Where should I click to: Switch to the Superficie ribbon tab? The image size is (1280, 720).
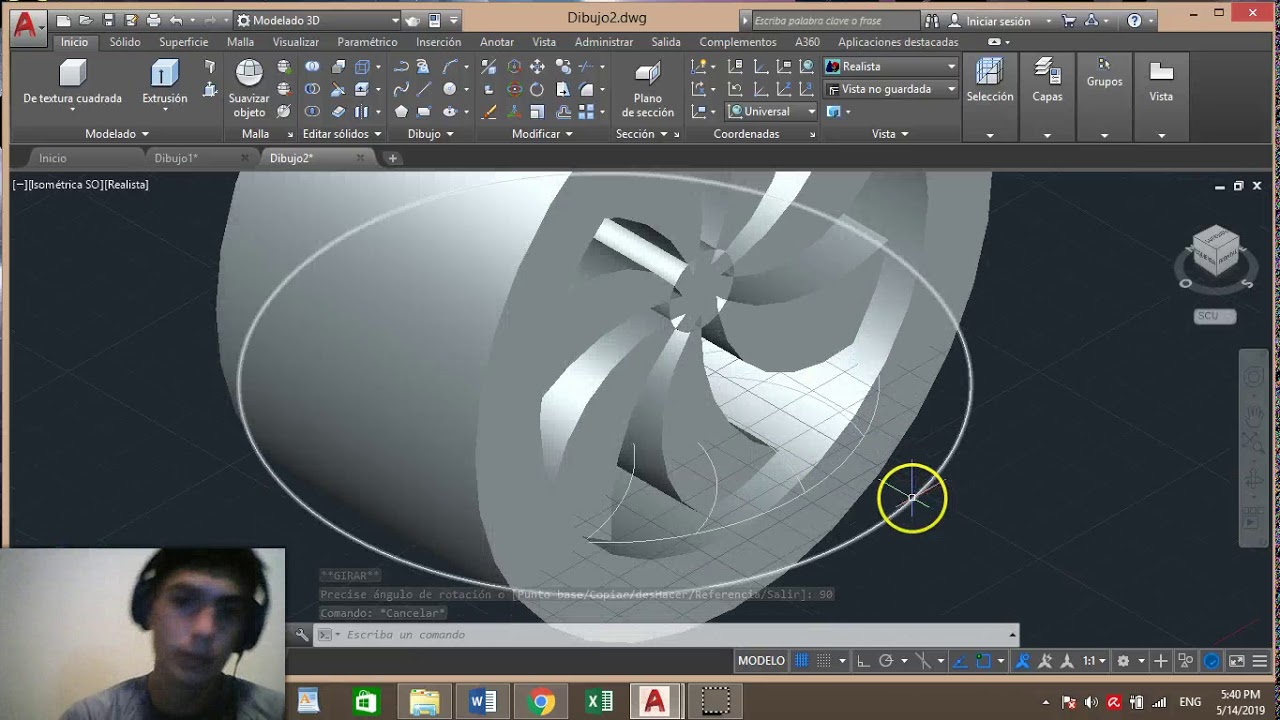tap(184, 42)
